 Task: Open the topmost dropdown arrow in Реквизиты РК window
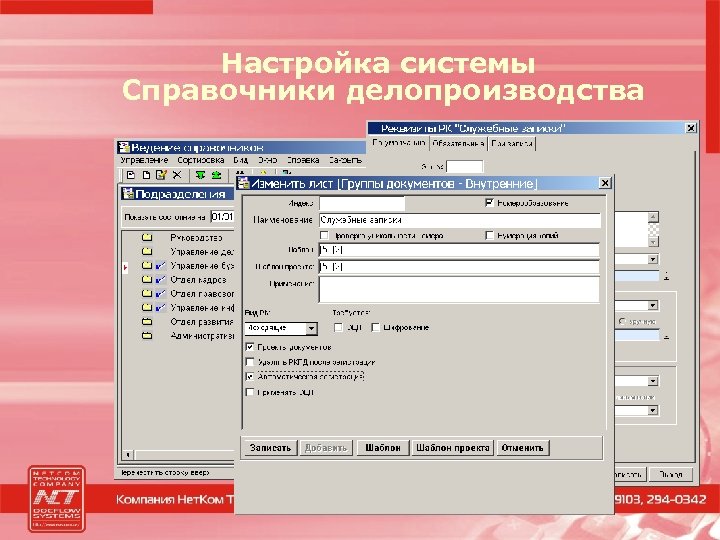652,259
